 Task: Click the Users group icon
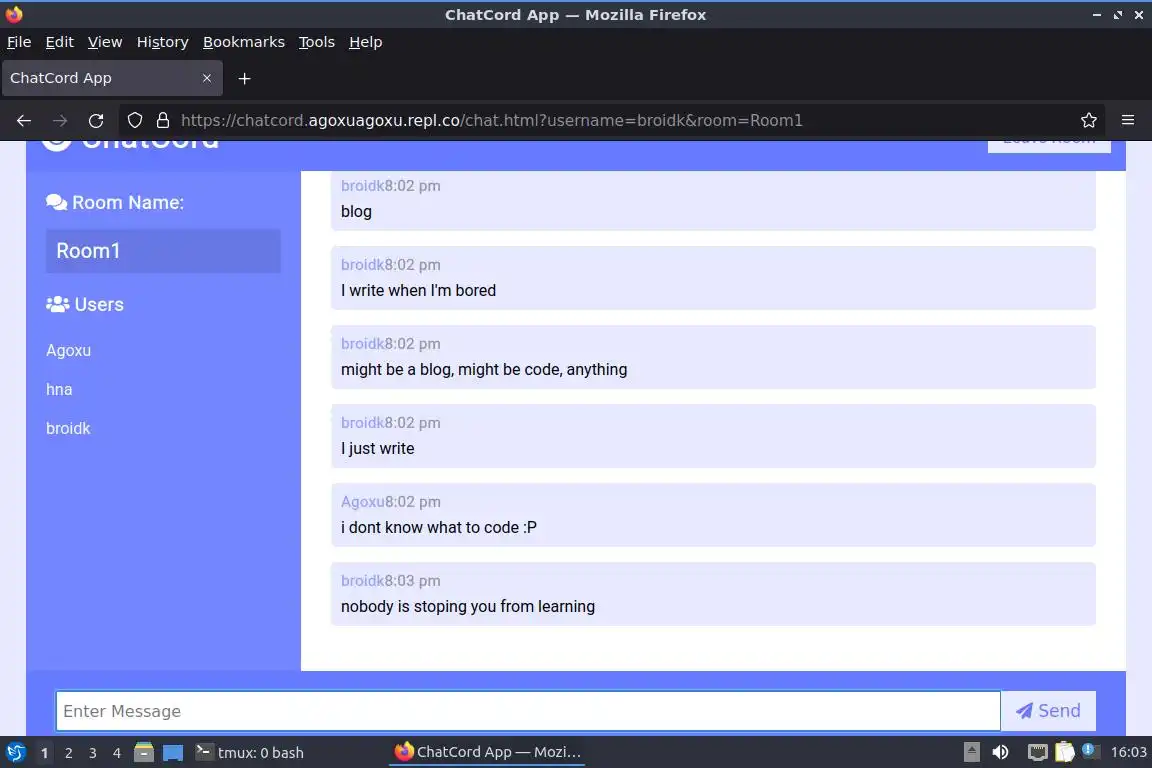pos(57,304)
